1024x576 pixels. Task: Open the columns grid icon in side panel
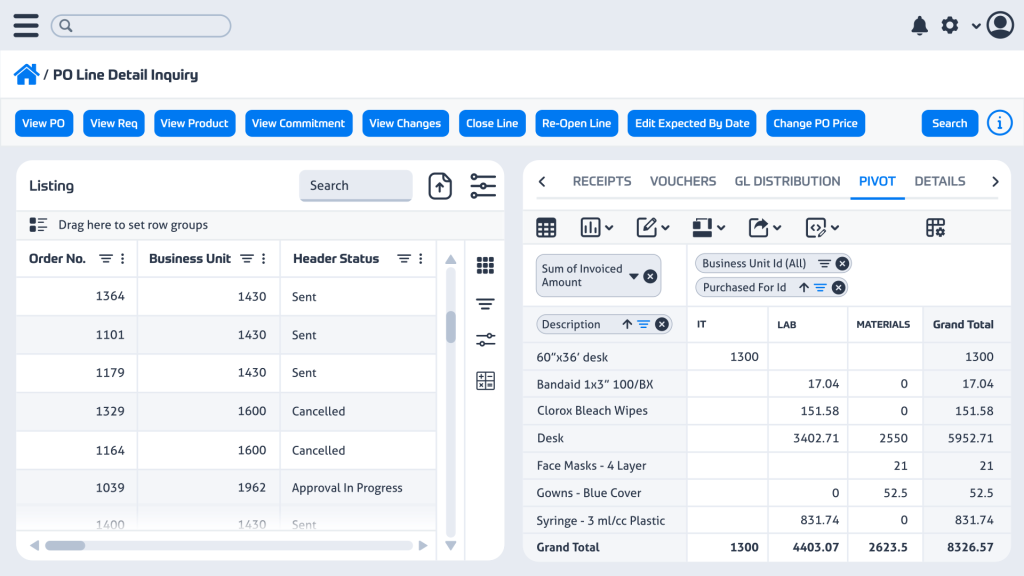tap(485, 266)
